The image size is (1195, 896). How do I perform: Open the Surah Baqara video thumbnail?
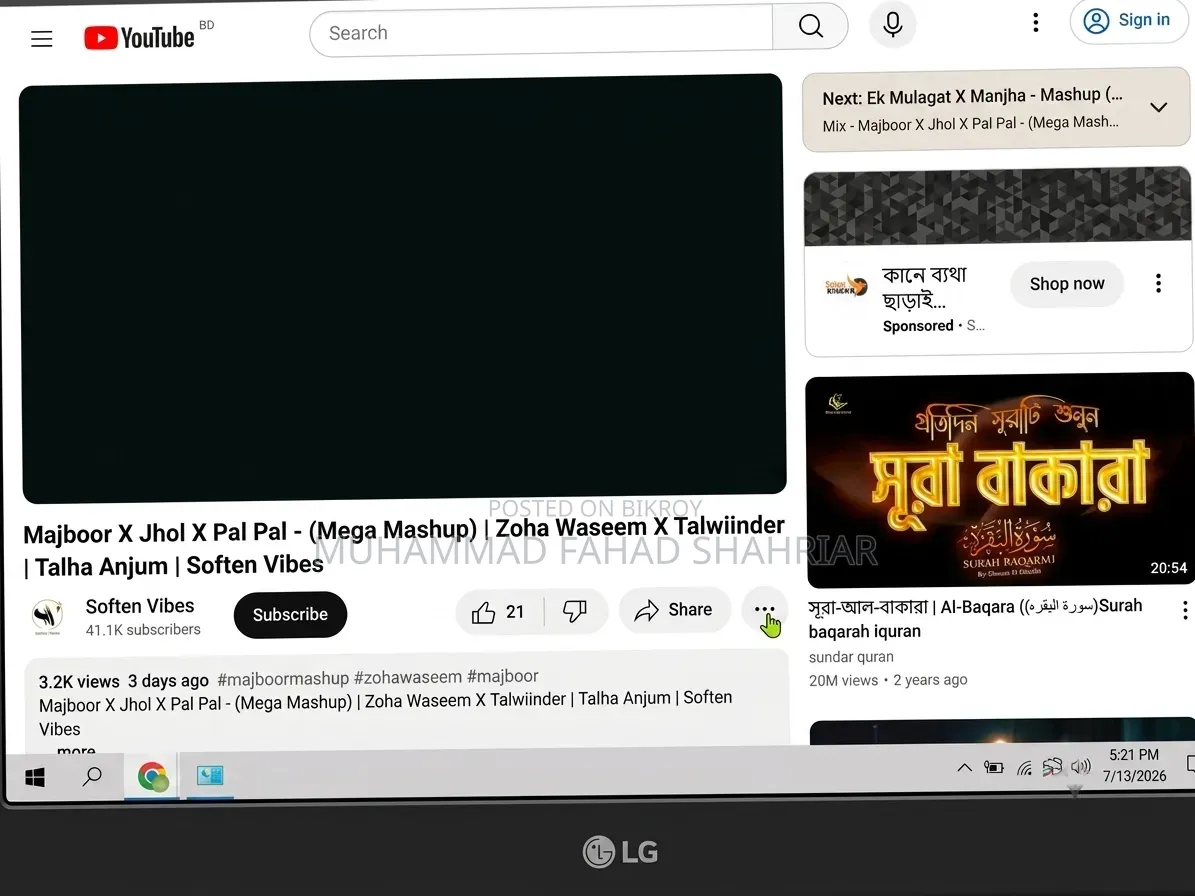999,480
